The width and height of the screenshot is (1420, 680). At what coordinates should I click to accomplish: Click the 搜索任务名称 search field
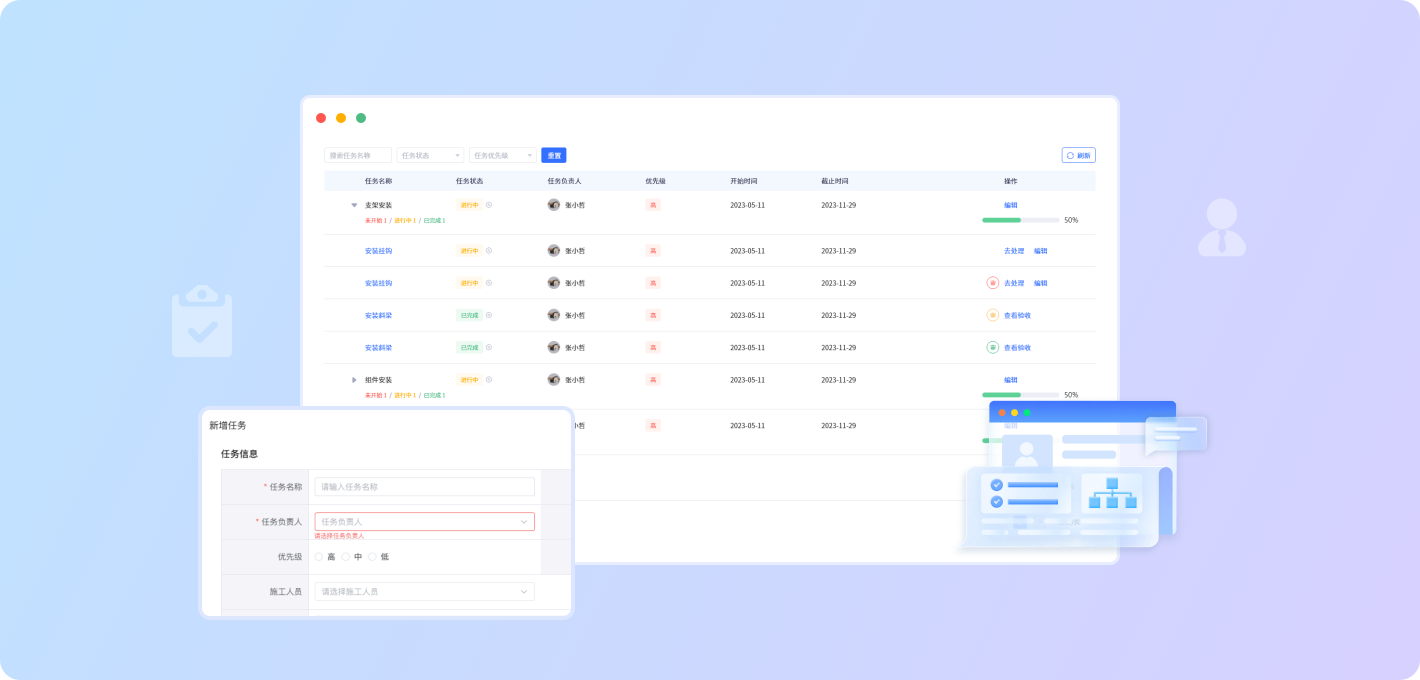[357, 155]
